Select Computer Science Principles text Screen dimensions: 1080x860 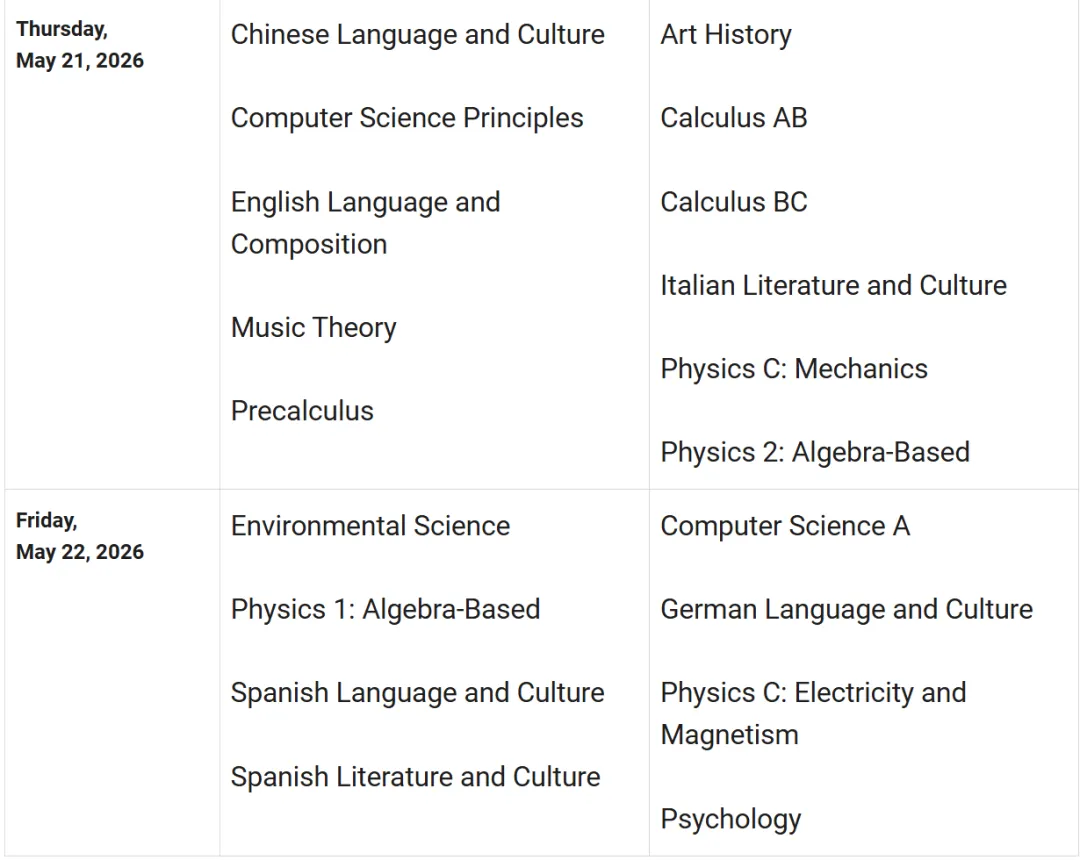click(x=407, y=118)
